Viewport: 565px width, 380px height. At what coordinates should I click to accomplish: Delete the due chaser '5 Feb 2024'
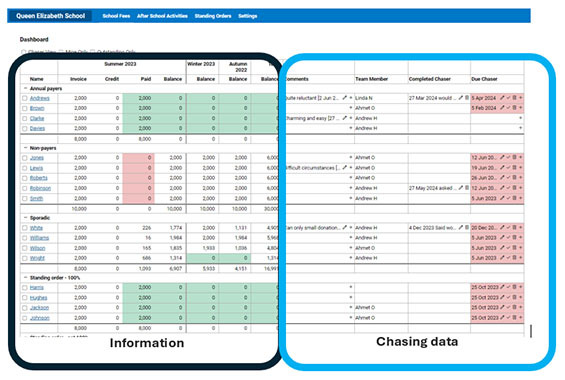click(515, 108)
